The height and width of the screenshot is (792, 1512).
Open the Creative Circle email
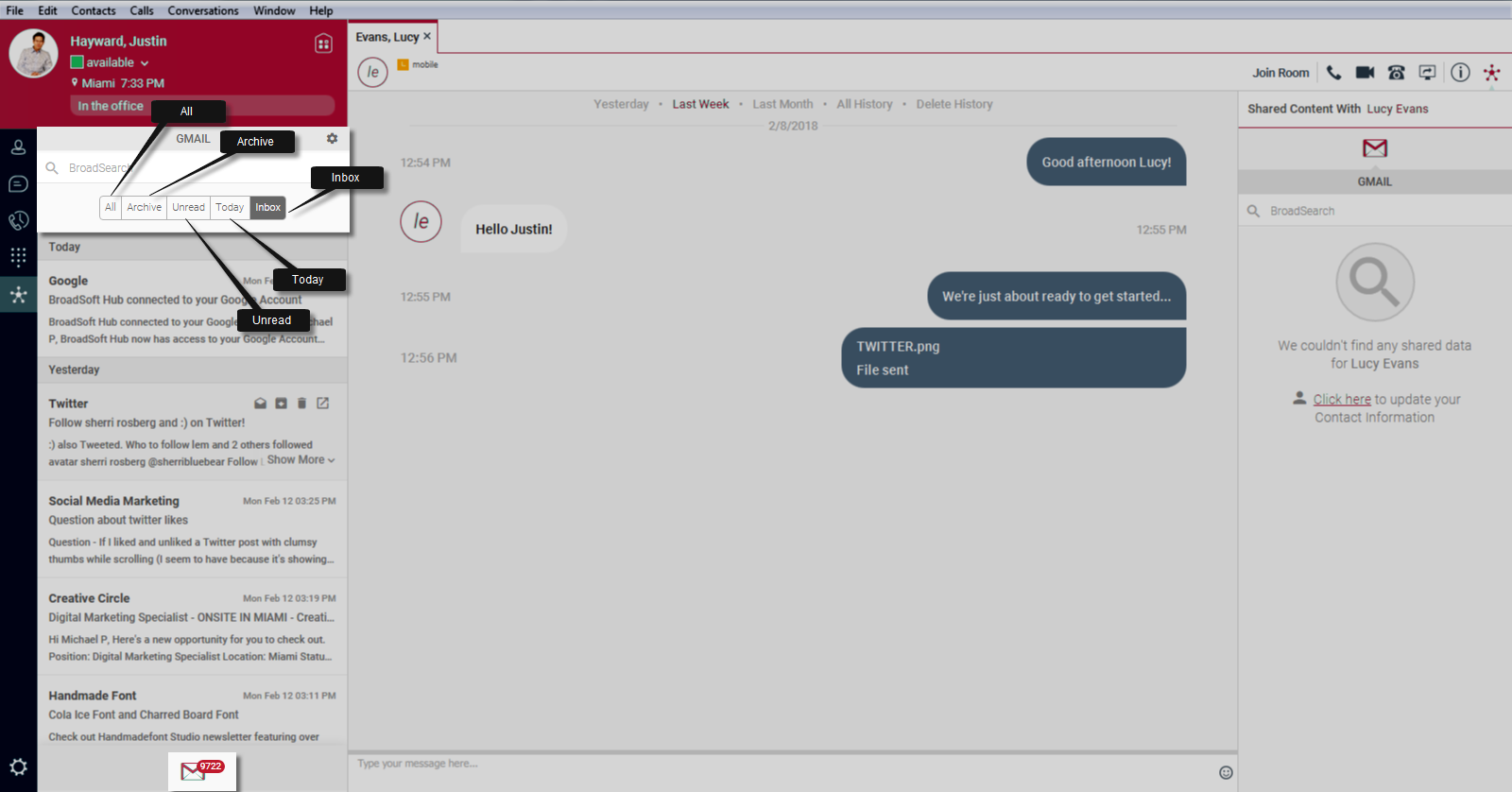coord(192,628)
